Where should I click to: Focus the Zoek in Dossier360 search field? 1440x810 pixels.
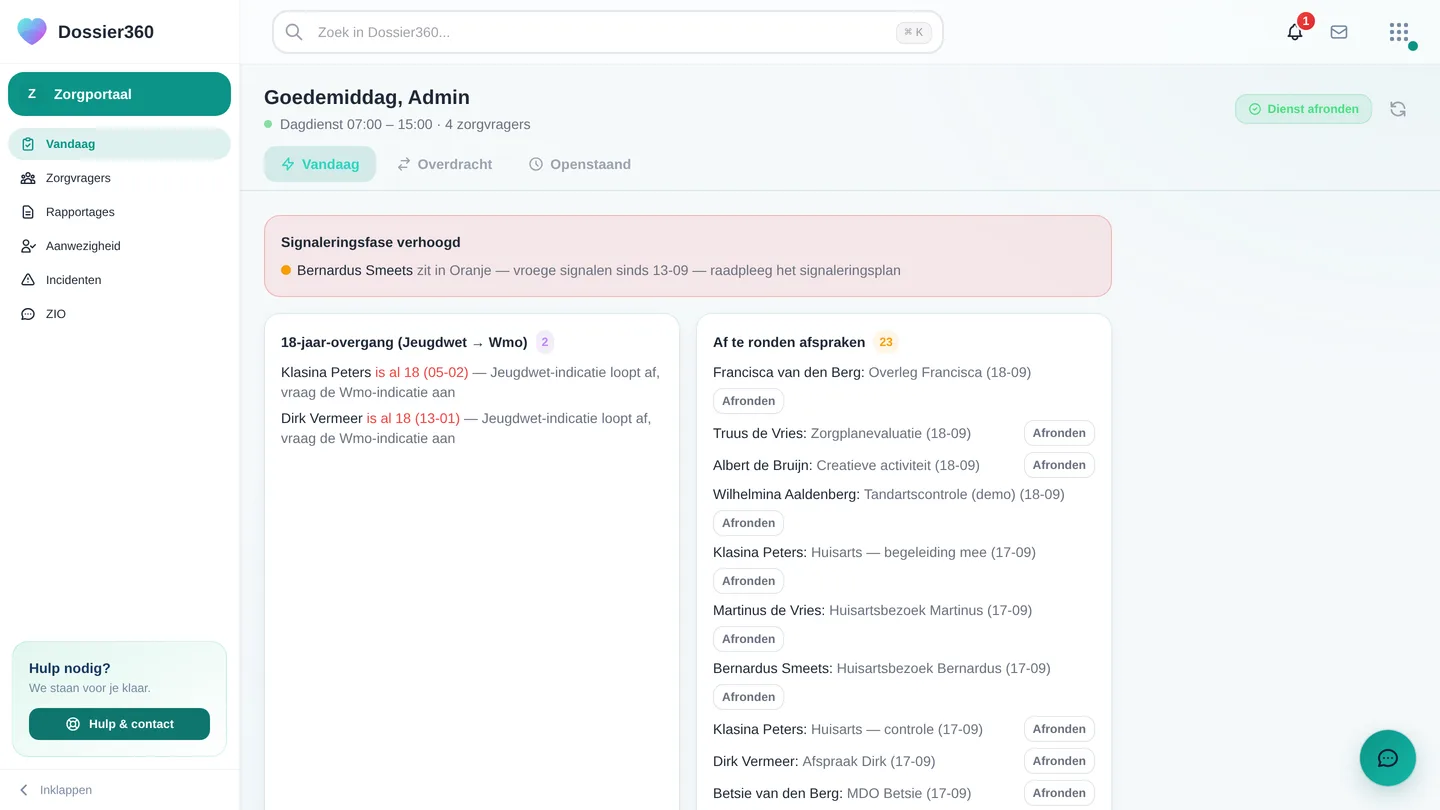pyautogui.click(x=608, y=32)
